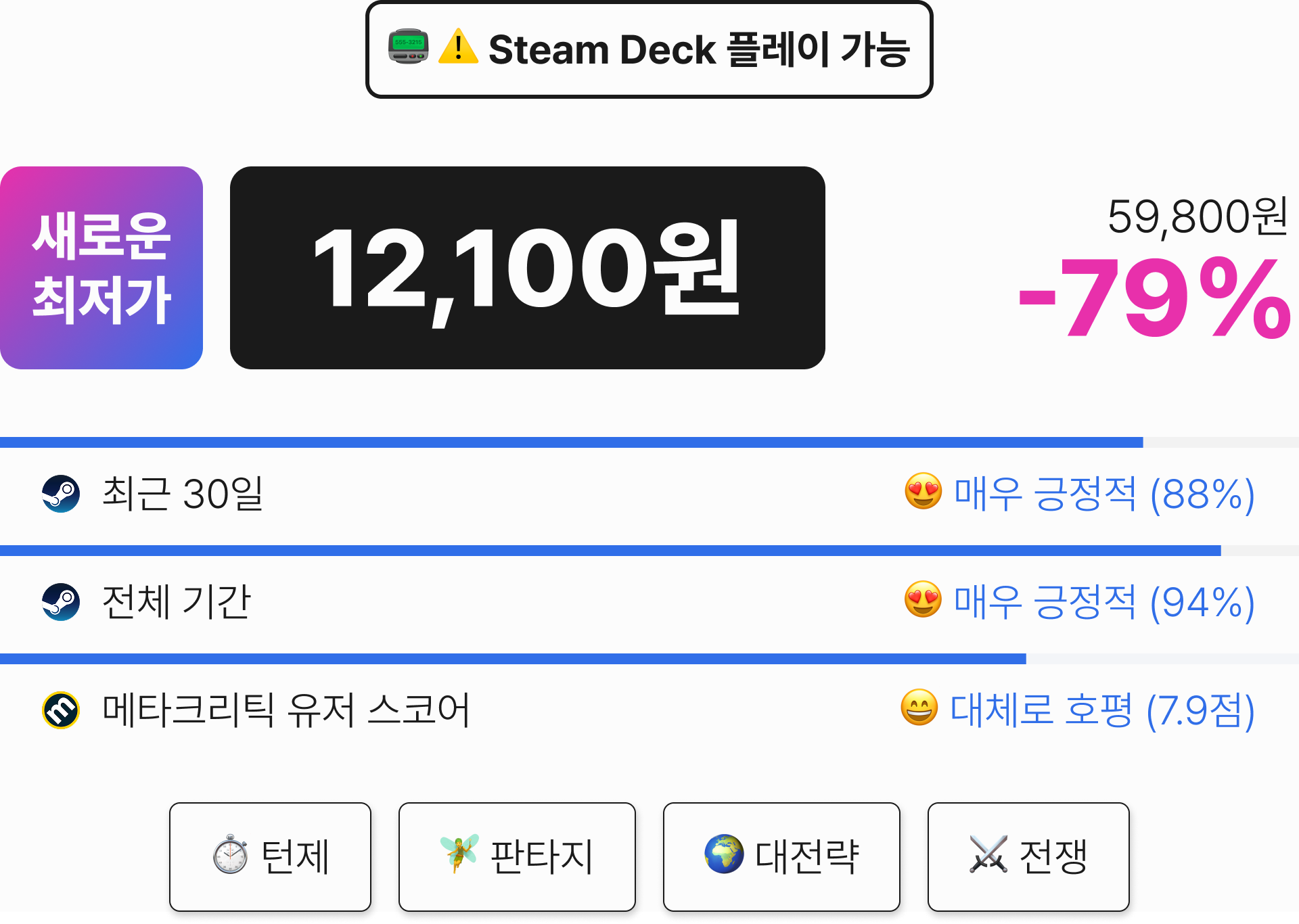Click the 새로운 최저가 gradient badge
This screenshot has height=924, width=1299.
tap(101, 268)
